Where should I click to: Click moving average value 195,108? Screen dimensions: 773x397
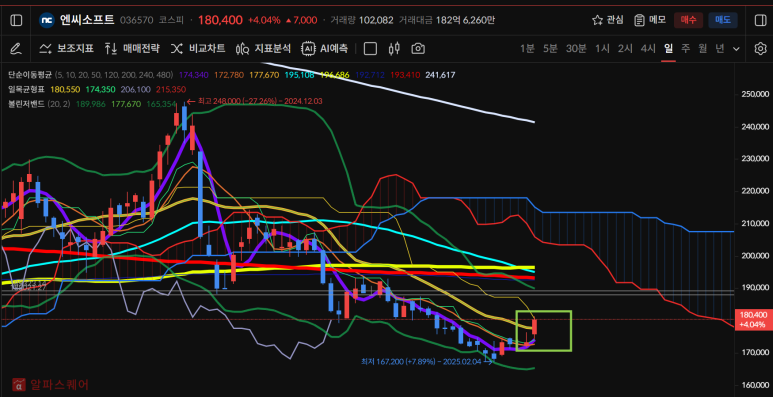pyautogui.click(x=300, y=75)
